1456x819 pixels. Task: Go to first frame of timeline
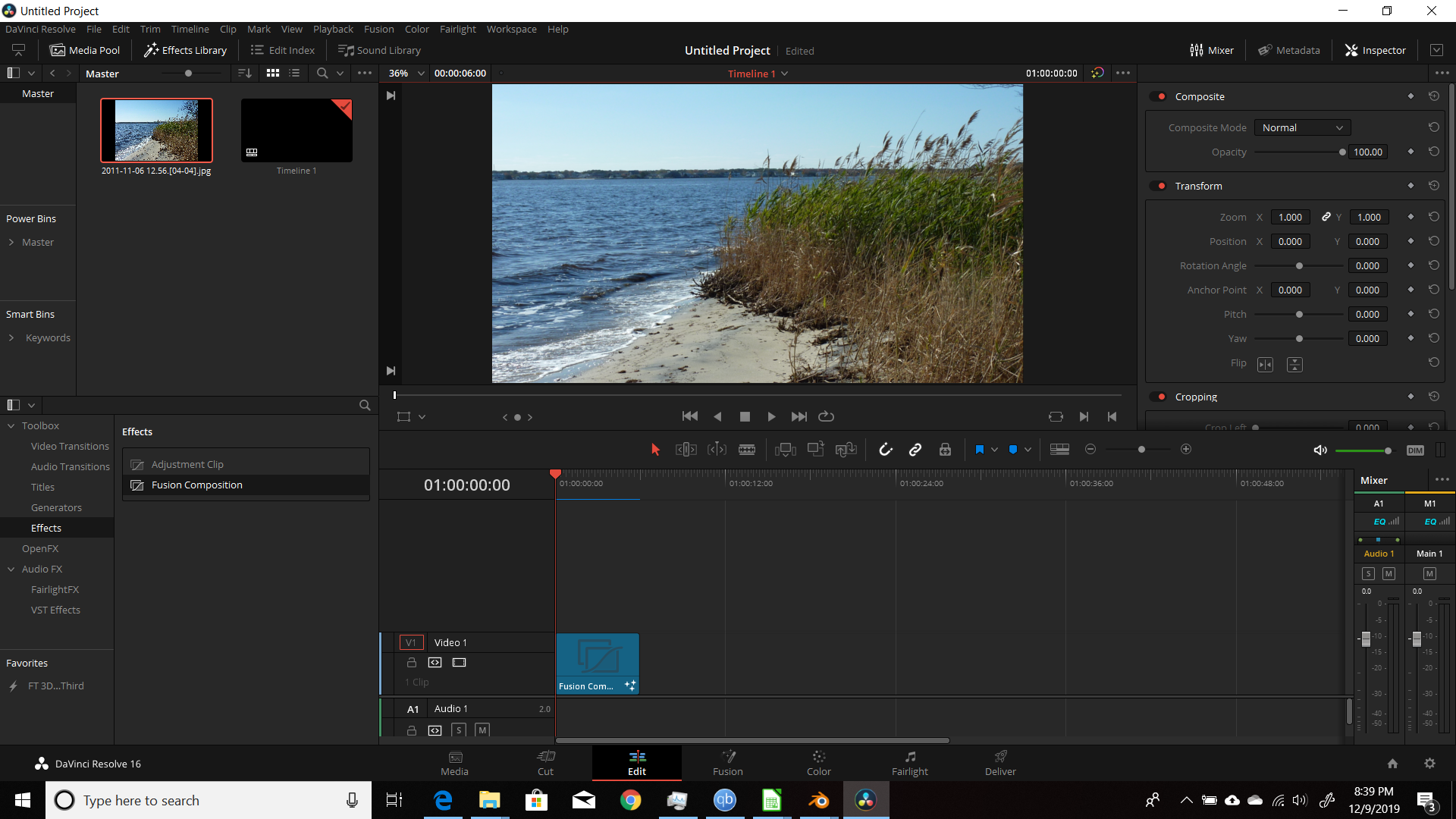coord(689,416)
